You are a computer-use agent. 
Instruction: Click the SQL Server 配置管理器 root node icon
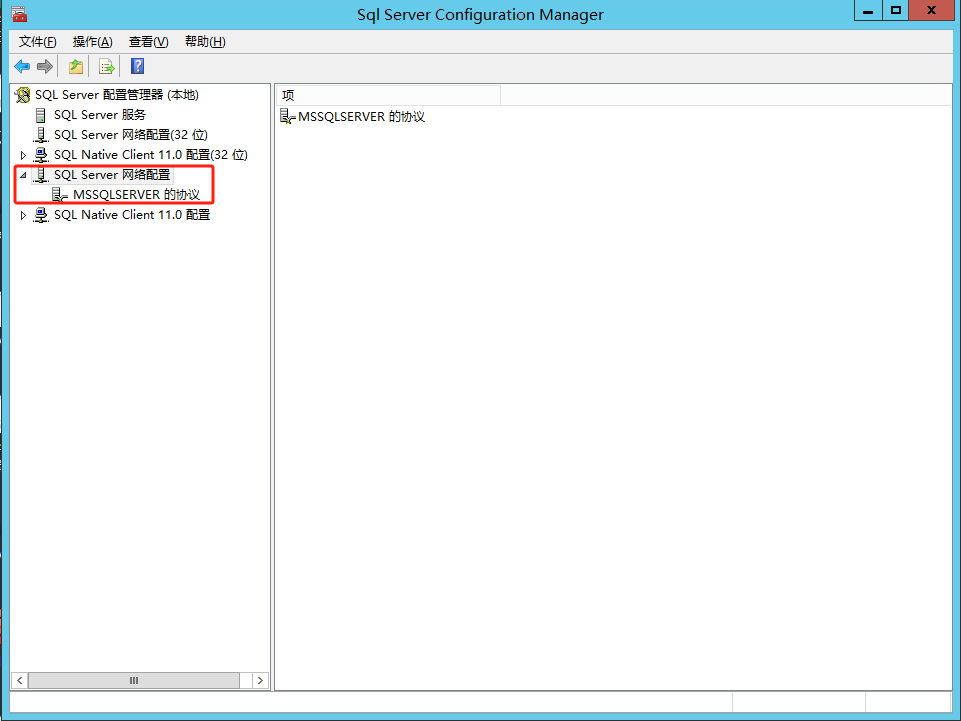[23, 95]
